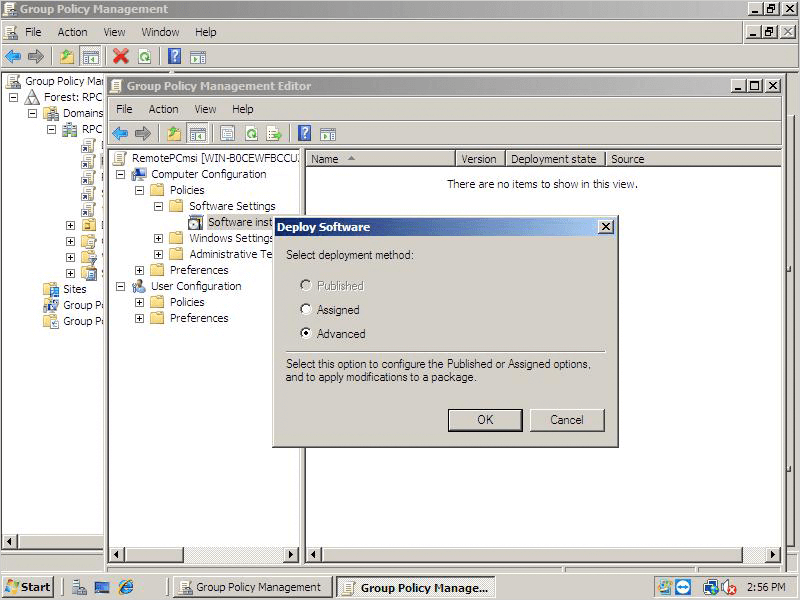Open Internet Explorer from the taskbar
This screenshot has height=600, width=800.
(126, 587)
